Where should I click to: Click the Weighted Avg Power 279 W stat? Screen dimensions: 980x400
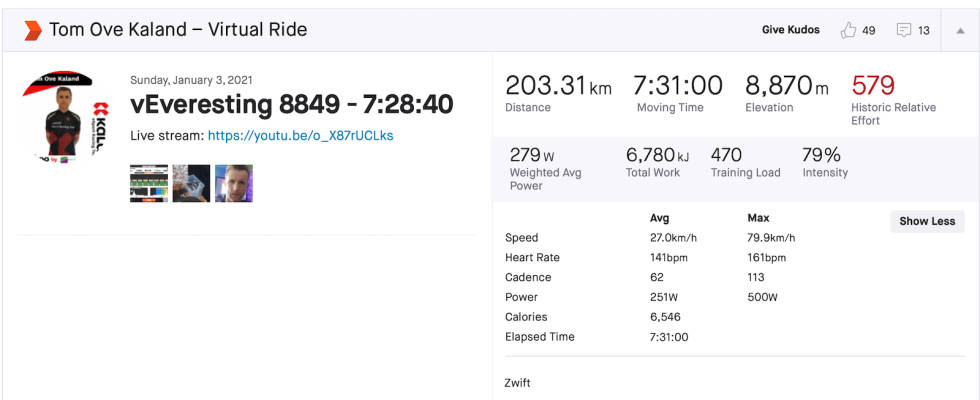[x=546, y=168]
